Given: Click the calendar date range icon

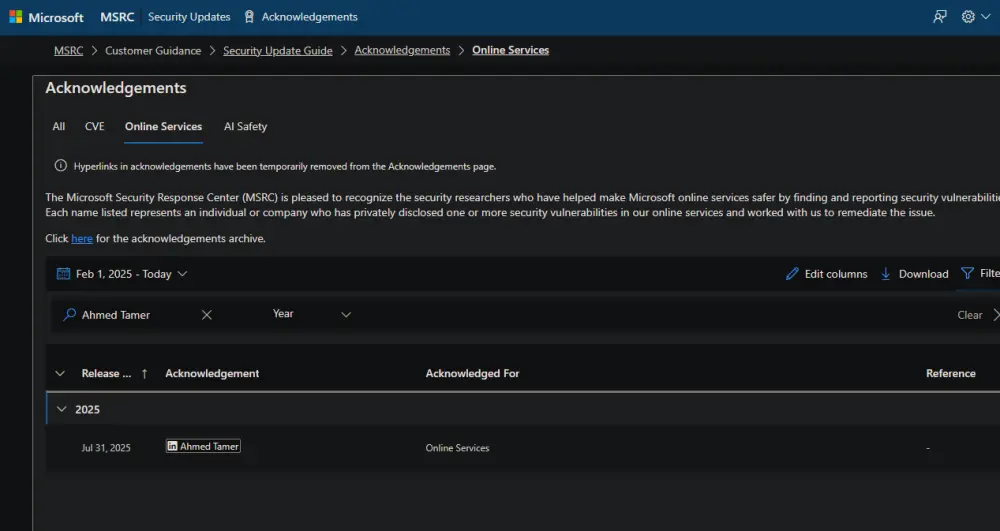Looking at the screenshot, I should pyautogui.click(x=63, y=273).
